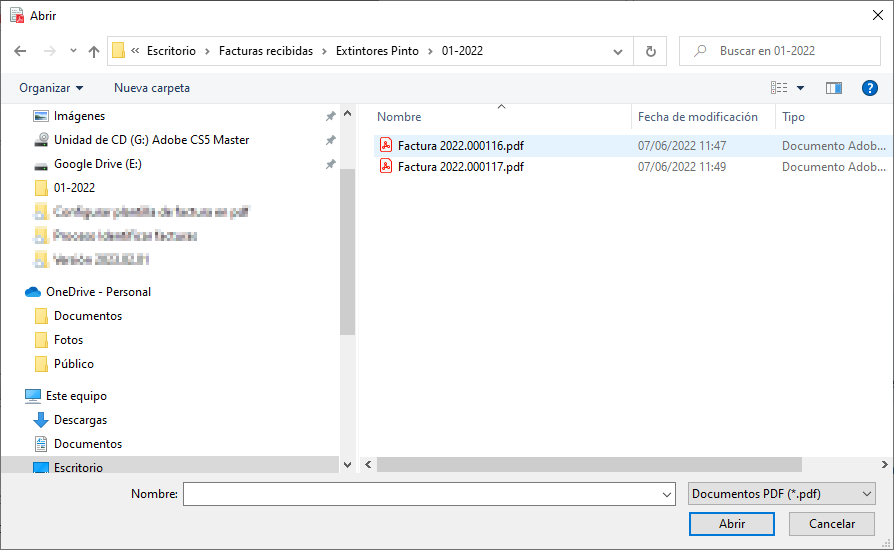Create a Nueva carpeta
This screenshot has width=894, height=550.
(152, 88)
